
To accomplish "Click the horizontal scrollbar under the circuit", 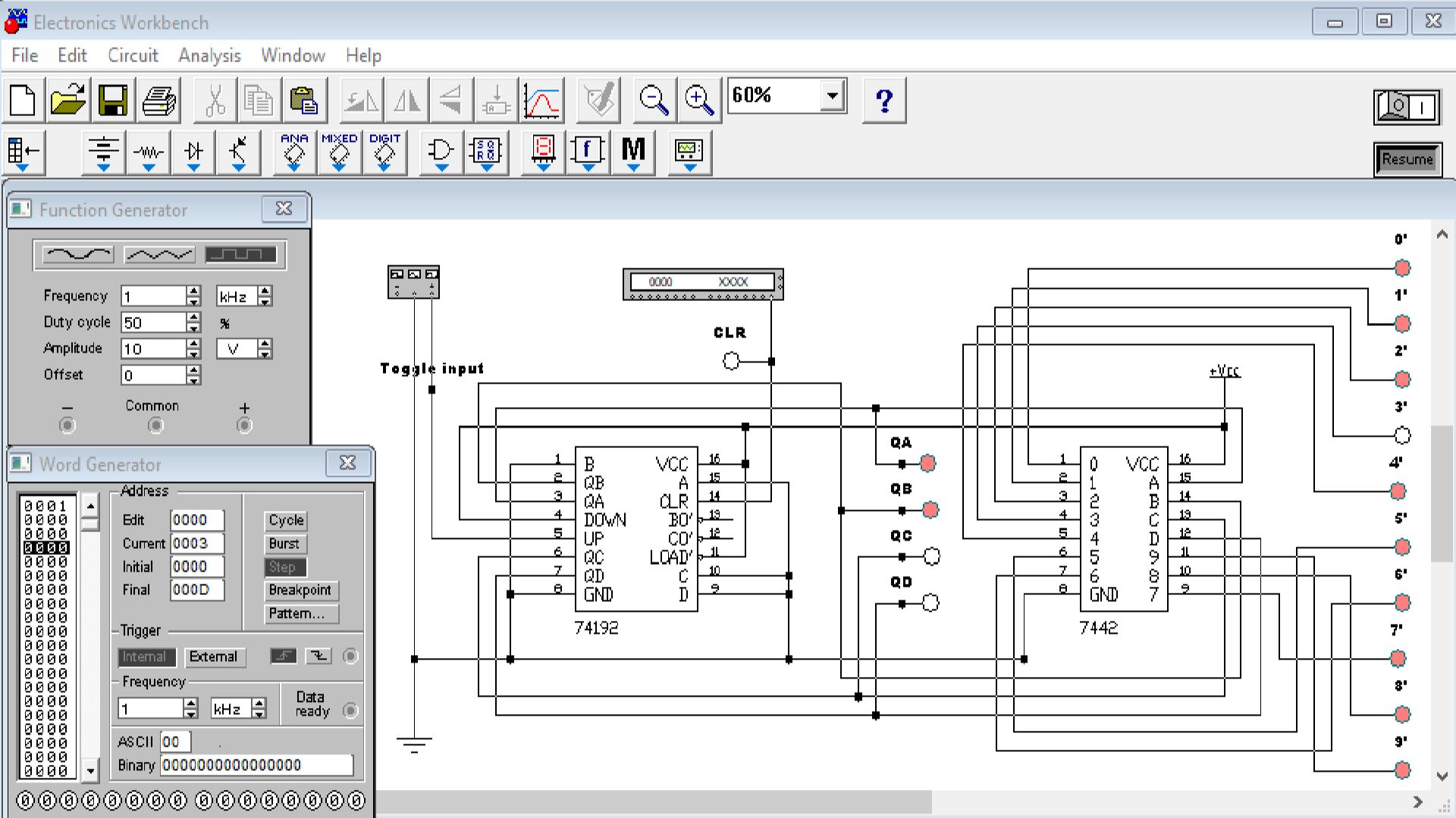I will tap(652, 801).
